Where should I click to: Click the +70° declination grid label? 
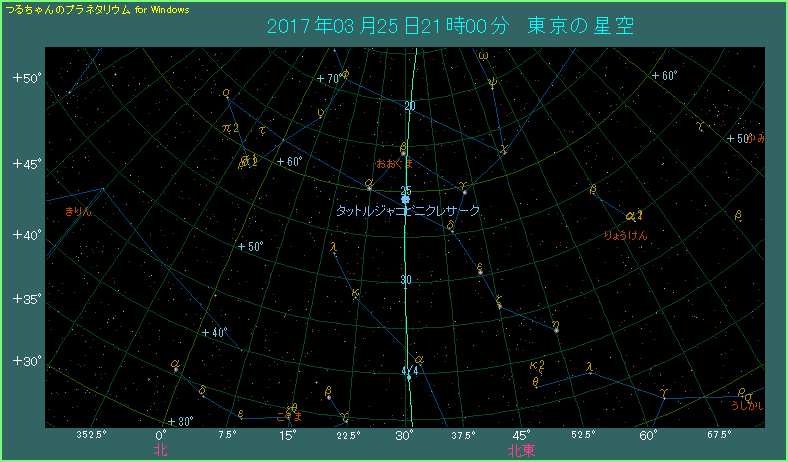[328, 79]
